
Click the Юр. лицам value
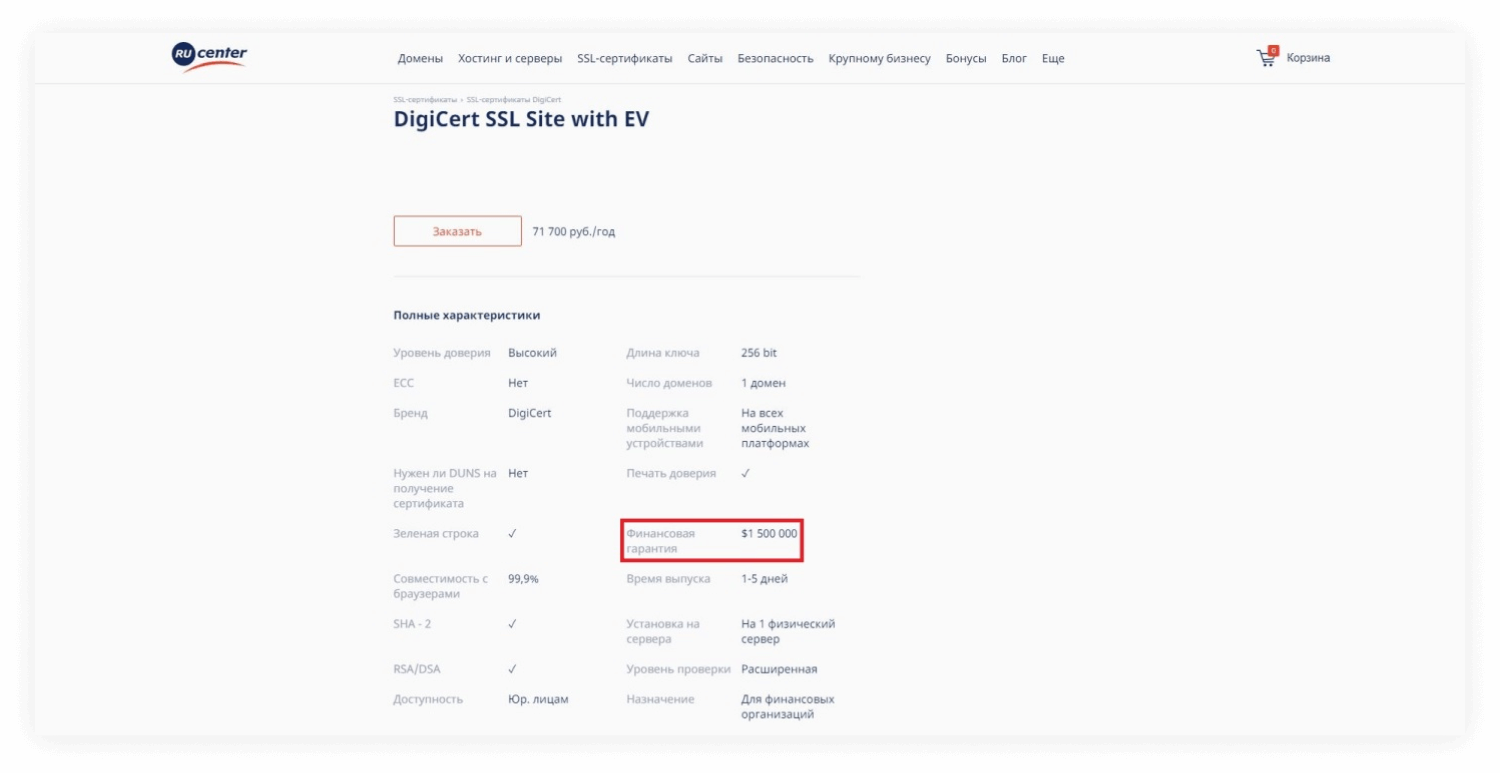(538, 699)
